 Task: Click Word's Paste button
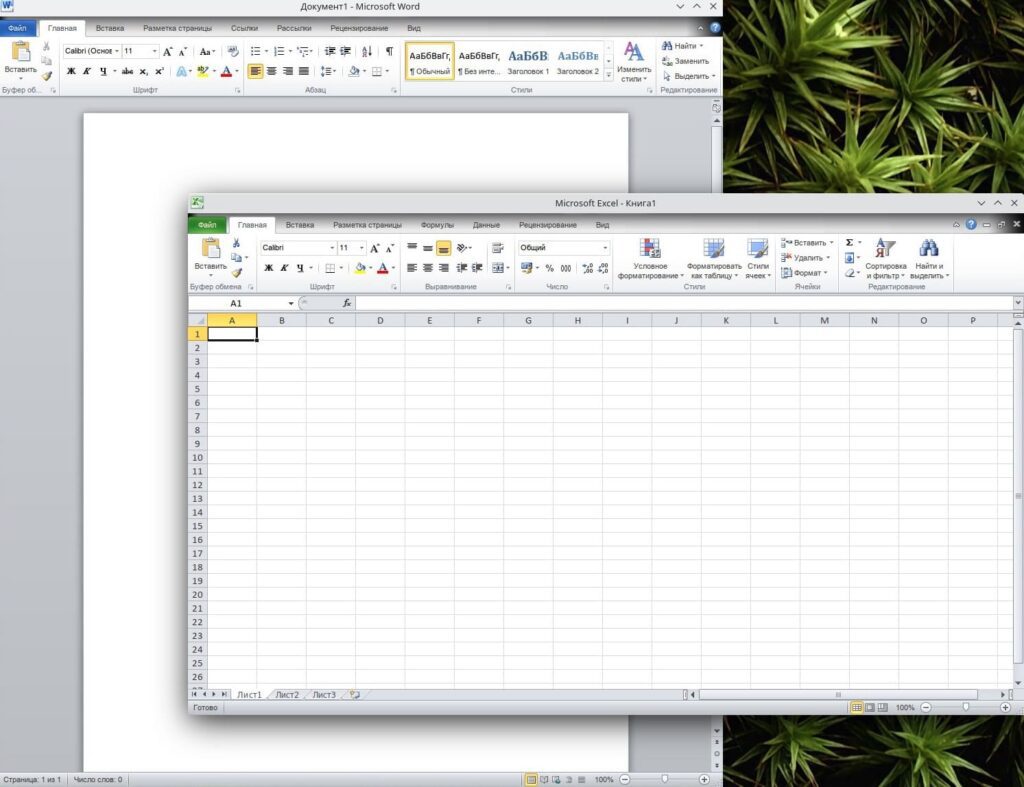(21, 59)
